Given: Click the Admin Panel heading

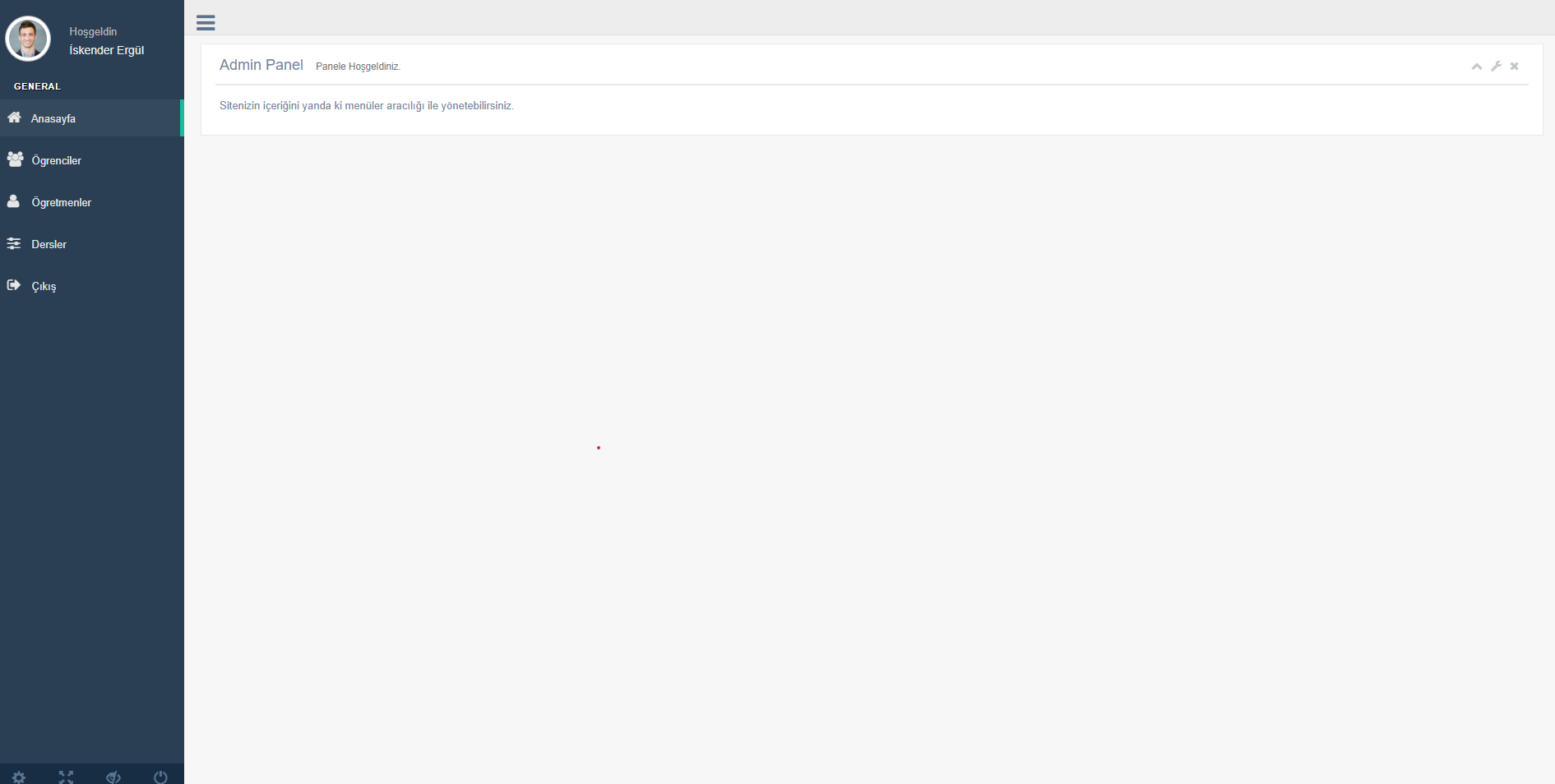Looking at the screenshot, I should pos(261,64).
